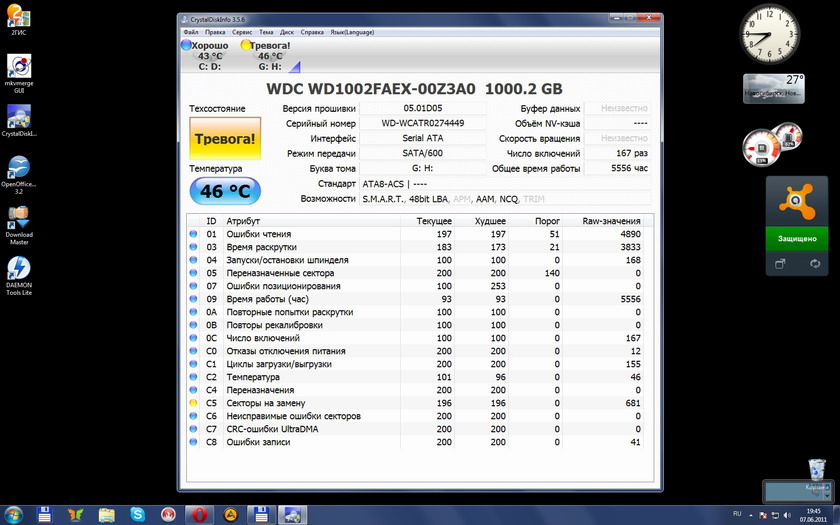Click the avast gadget open-window icon
The image size is (840, 525).
[x=780, y=264]
